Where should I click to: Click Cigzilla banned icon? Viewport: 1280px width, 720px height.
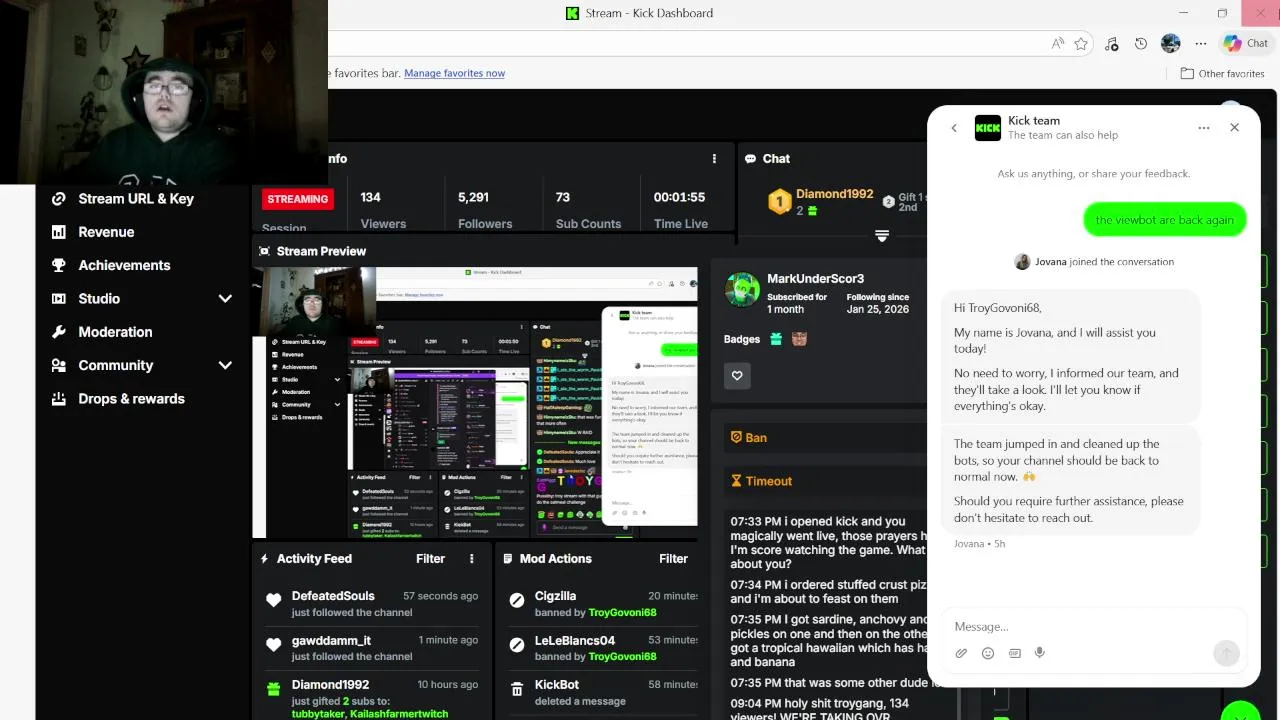517,600
